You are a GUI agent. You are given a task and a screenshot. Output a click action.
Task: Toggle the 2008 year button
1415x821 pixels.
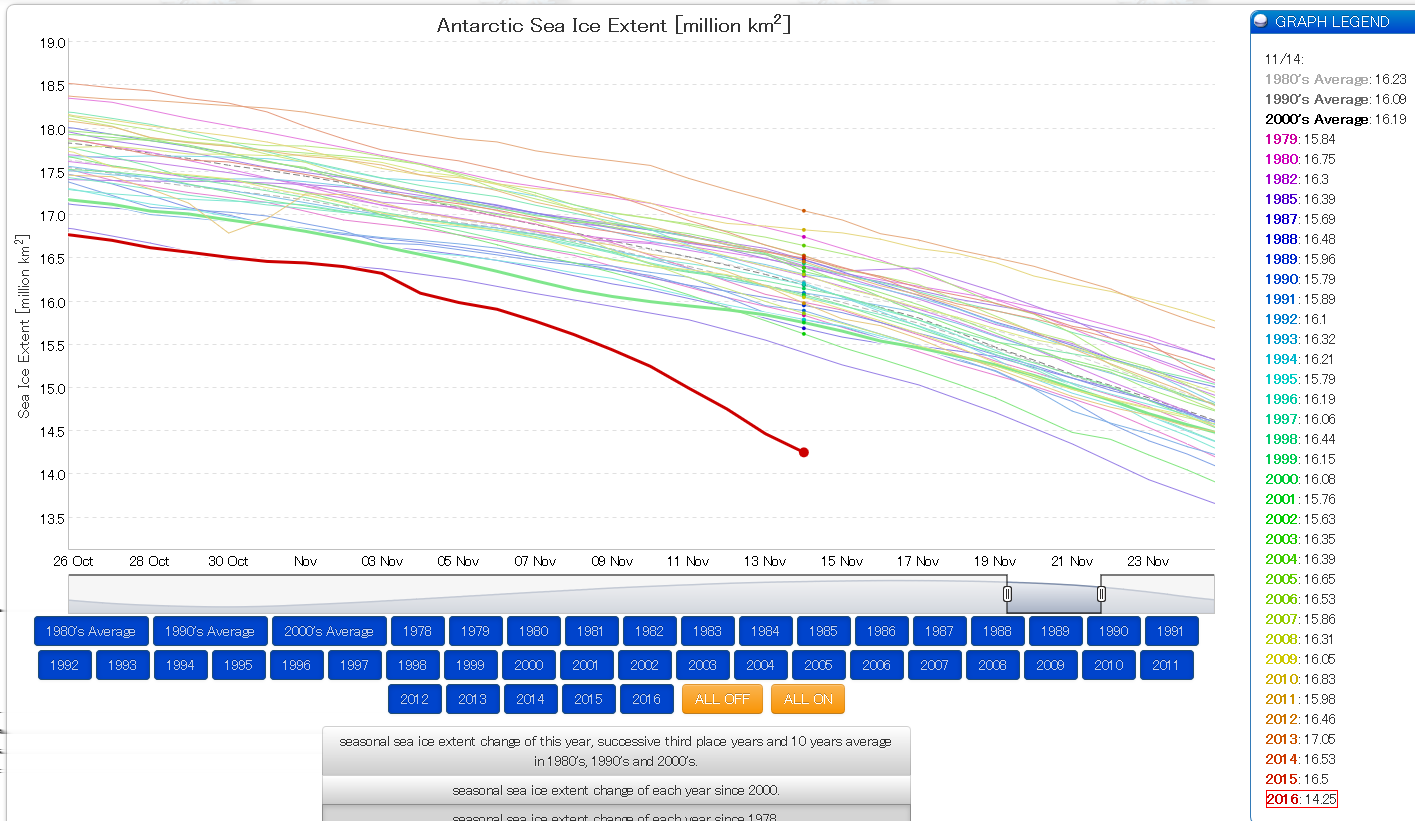coord(992,665)
